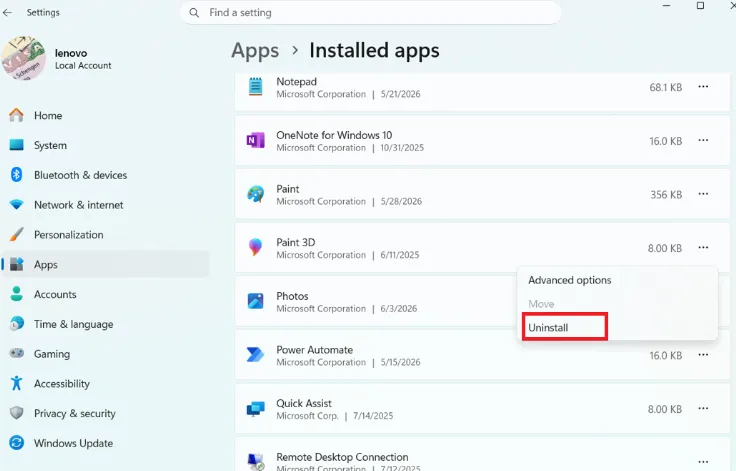Image resolution: width=736 pixels, height=471 pixels.
Task: Click the lenovo account profile picture
Action: pyautogui.click(x=24, y=58)
